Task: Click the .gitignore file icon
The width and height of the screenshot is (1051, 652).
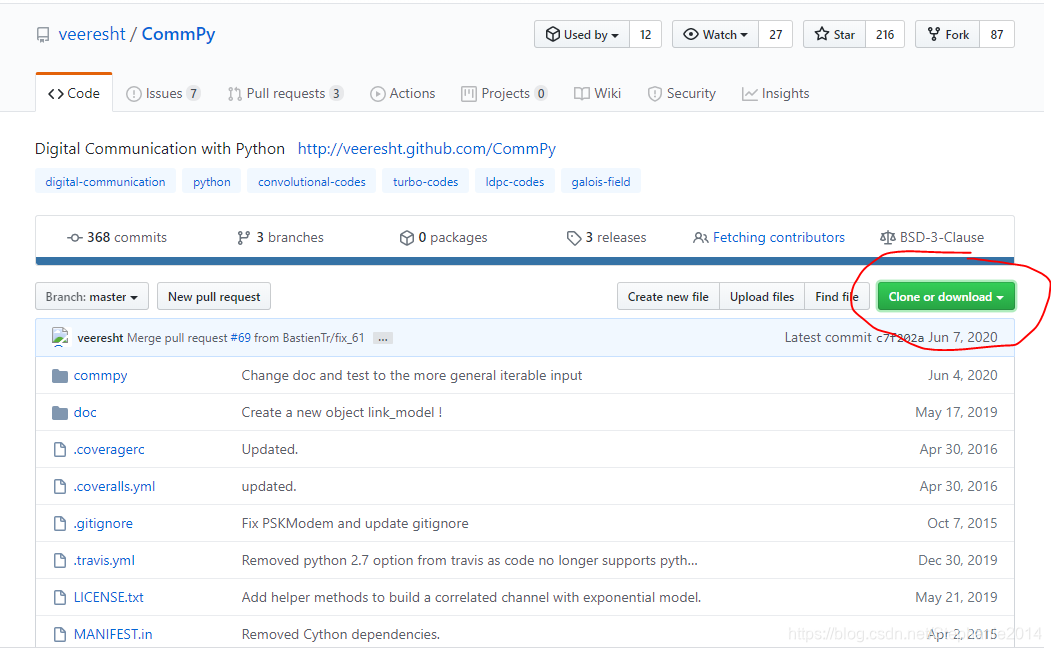Action: [60, 523]
